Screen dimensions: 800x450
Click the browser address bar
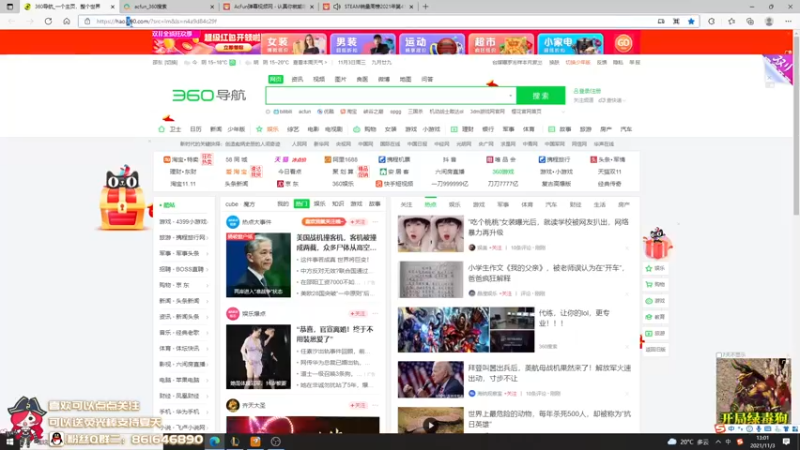367,21
